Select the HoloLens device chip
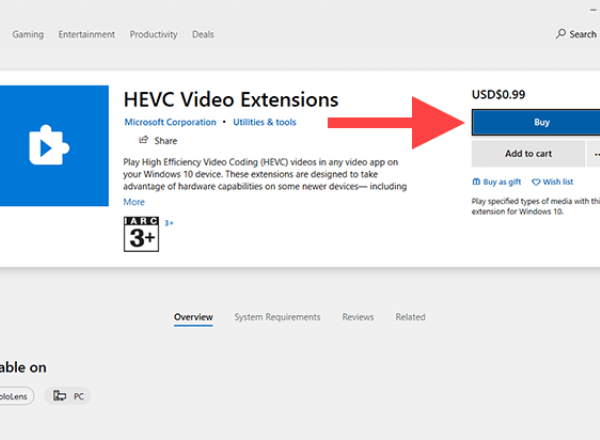The height and width of the screenshot is (440, 600). tap(16, 396)
